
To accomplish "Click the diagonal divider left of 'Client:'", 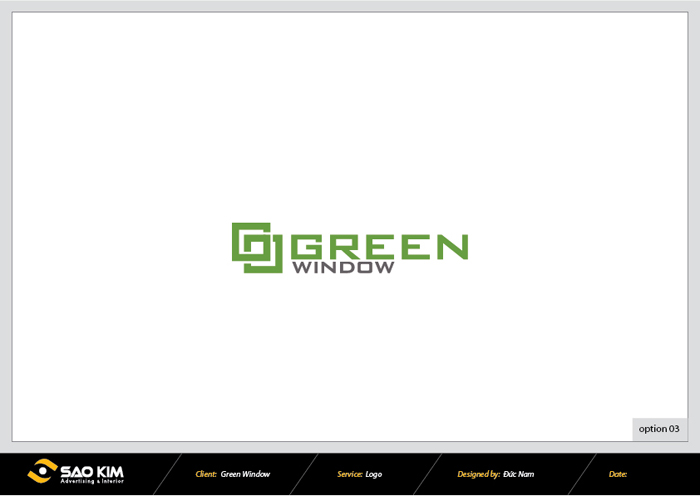I will [x=168, y=474].
